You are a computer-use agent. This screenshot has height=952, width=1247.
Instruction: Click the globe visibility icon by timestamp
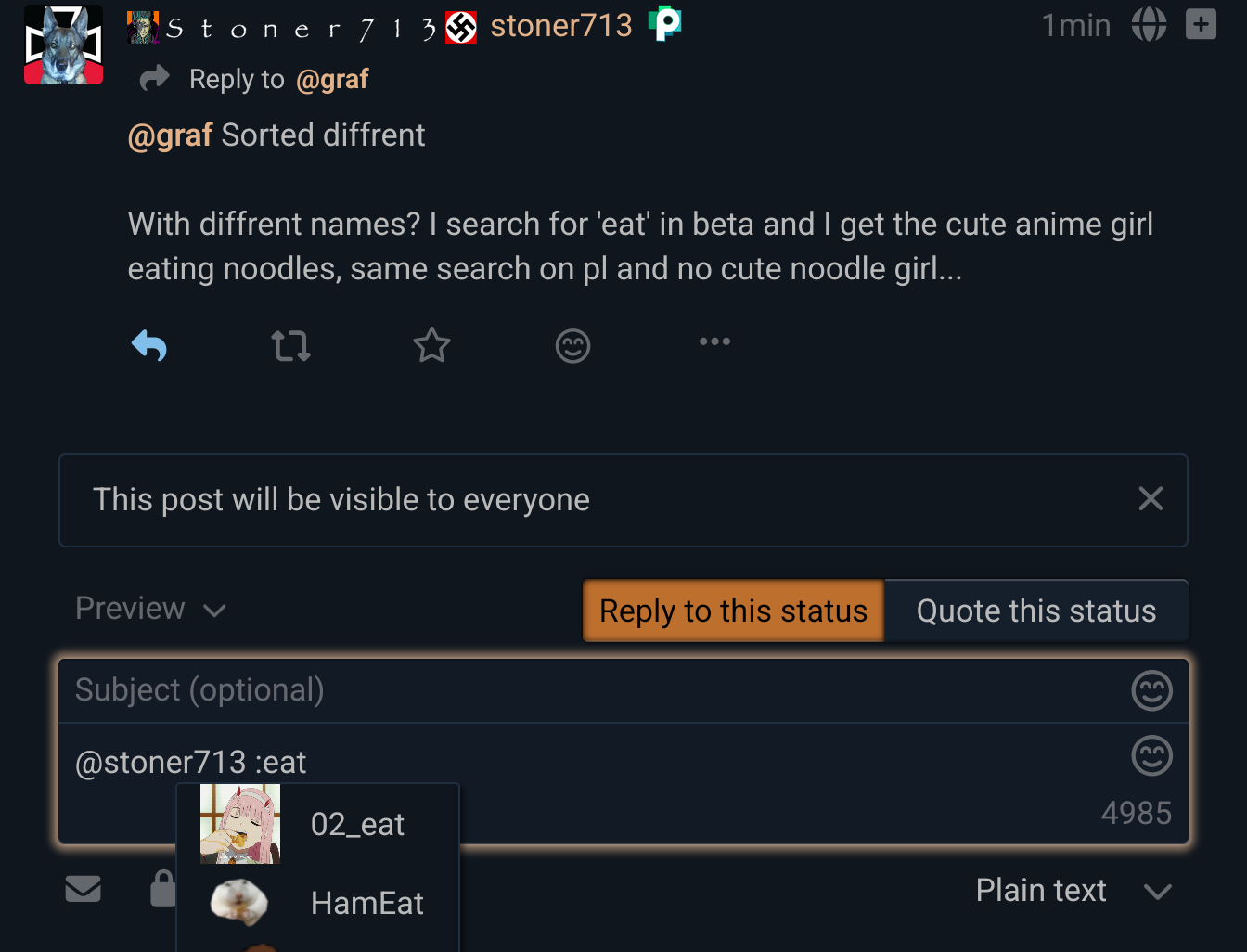click(1149, 25)
